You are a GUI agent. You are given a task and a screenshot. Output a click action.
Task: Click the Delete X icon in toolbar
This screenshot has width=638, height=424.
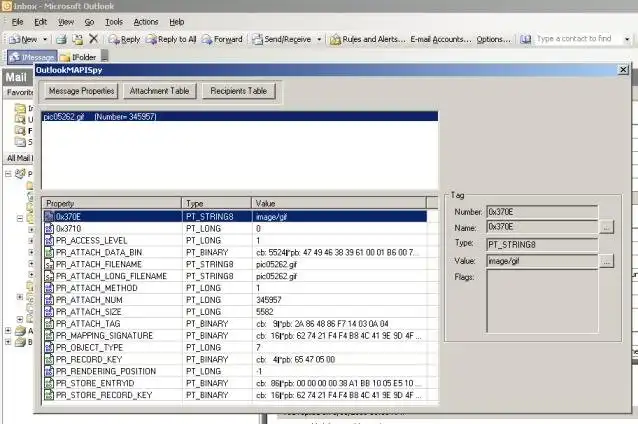pyautogui.click(x=94, y=39)
